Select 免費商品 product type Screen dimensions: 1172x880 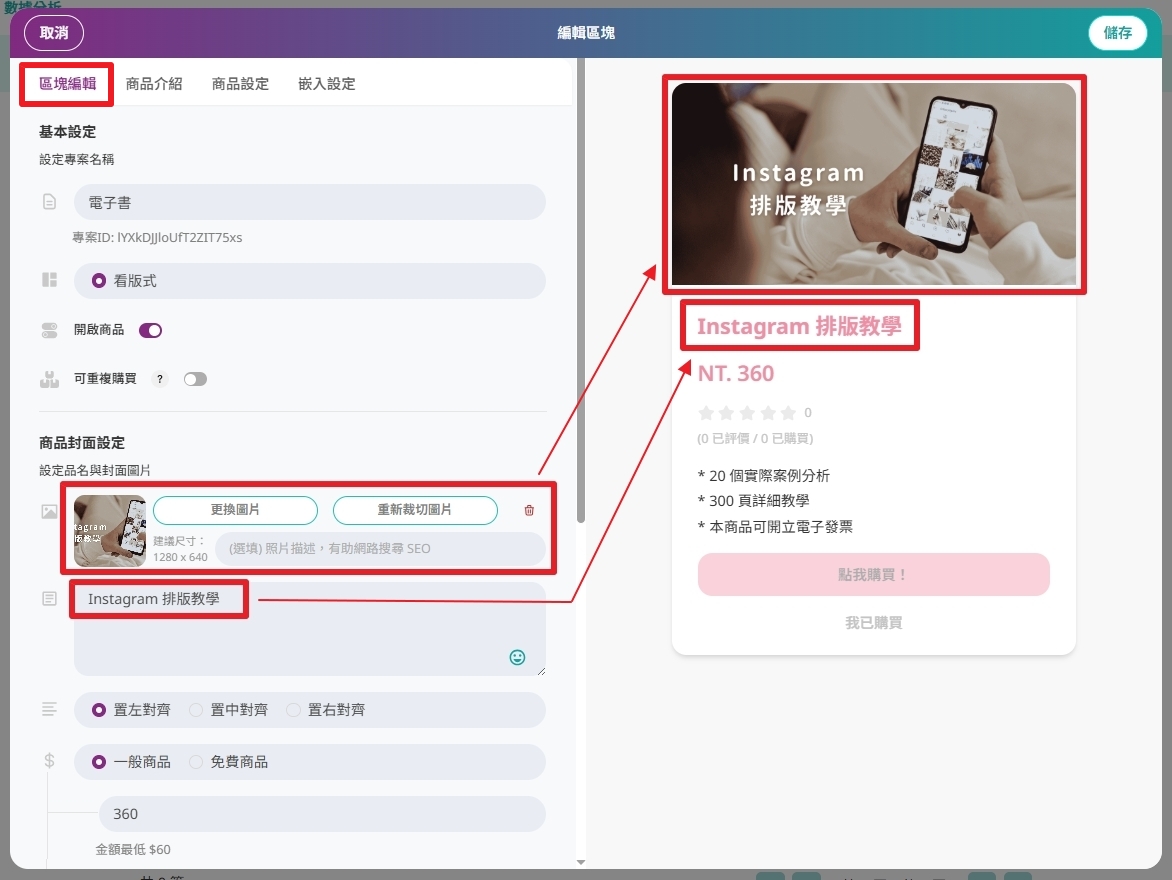[196, 762]
